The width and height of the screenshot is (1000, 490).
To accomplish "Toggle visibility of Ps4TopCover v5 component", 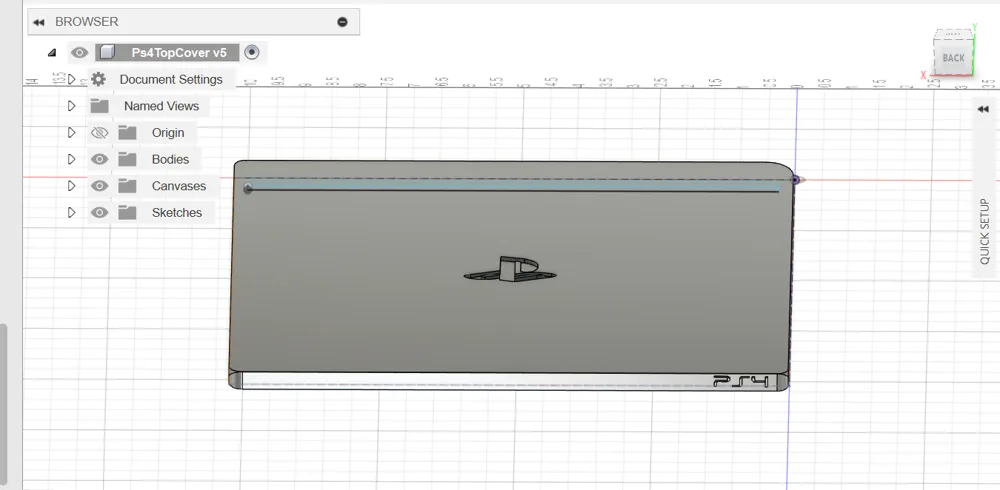I will click(x=79, y=53).
